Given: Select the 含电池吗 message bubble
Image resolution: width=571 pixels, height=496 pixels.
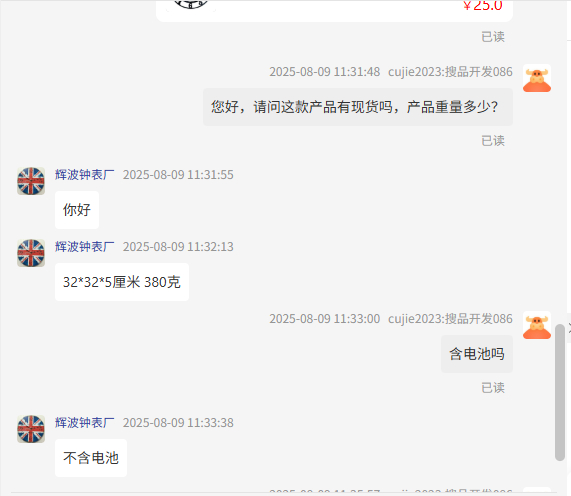Looking at the screenshot, I should coord(477,354).
